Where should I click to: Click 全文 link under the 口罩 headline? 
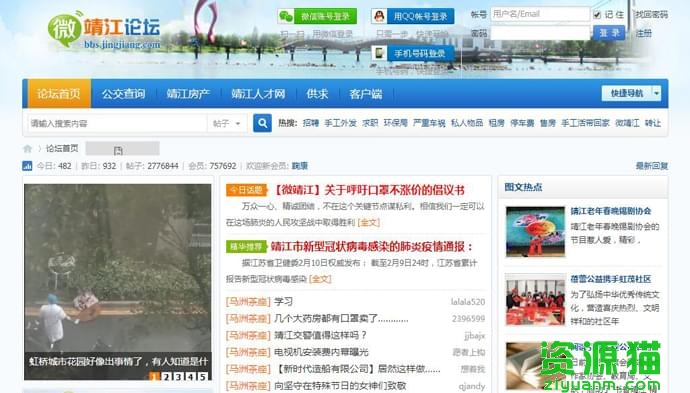coord(369,222)
